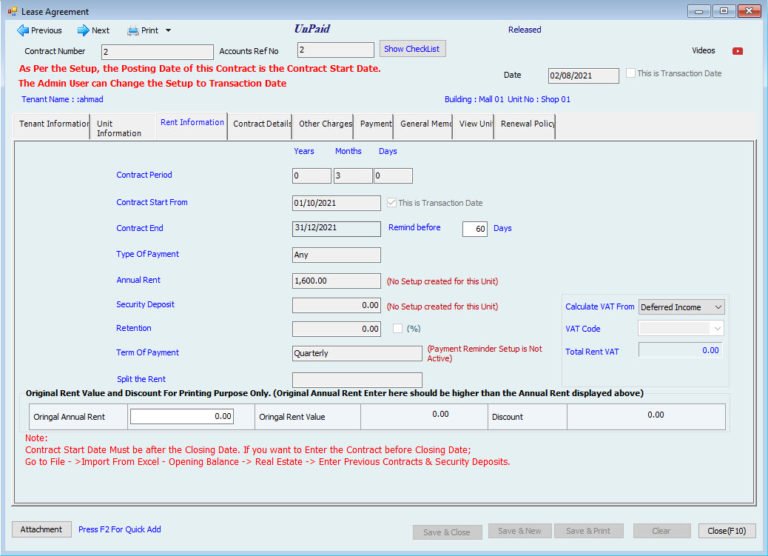Click '(Payment Reminder Setup is Not Active)' text
The height and width of the screenshot is (556, 768).
[x=484, y=354]
